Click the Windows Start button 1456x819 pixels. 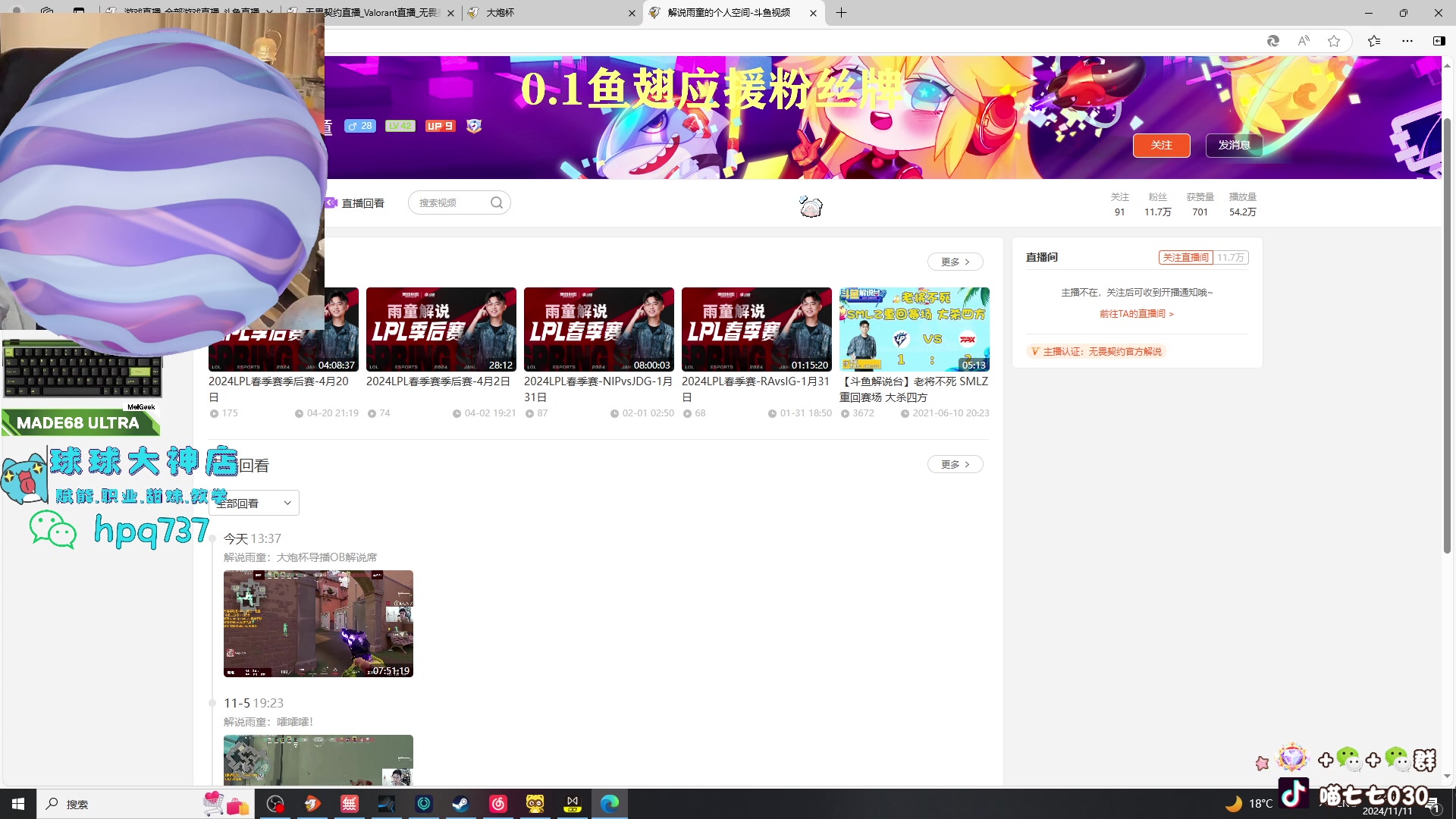[18, 804]
